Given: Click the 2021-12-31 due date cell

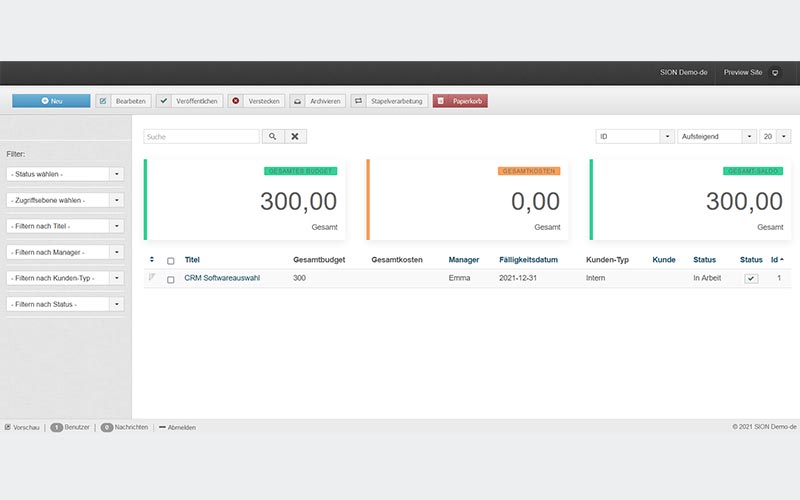Looking at the screenshot, I should [x=518, y=278].
